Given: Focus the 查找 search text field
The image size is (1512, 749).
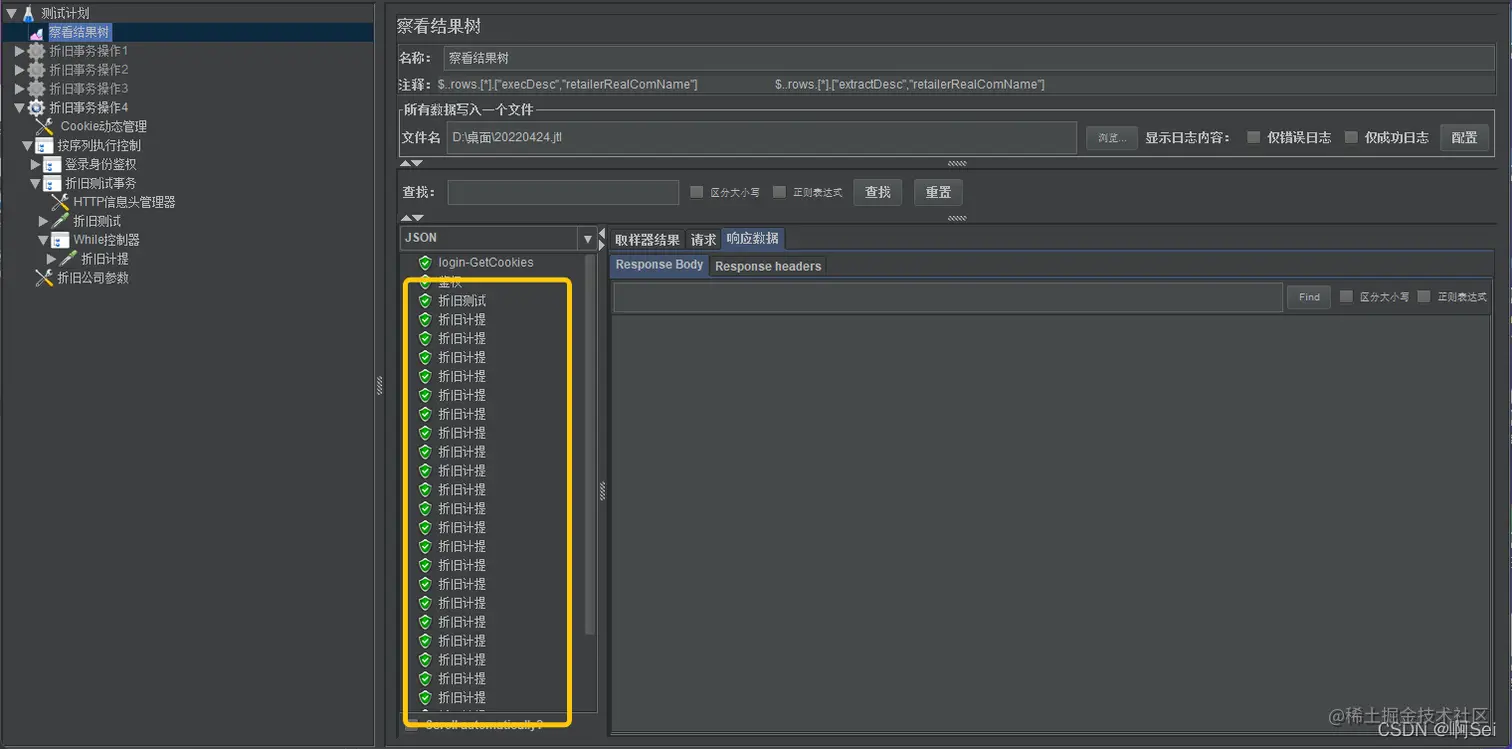Looking at the screenshot, I should [563, 192].
